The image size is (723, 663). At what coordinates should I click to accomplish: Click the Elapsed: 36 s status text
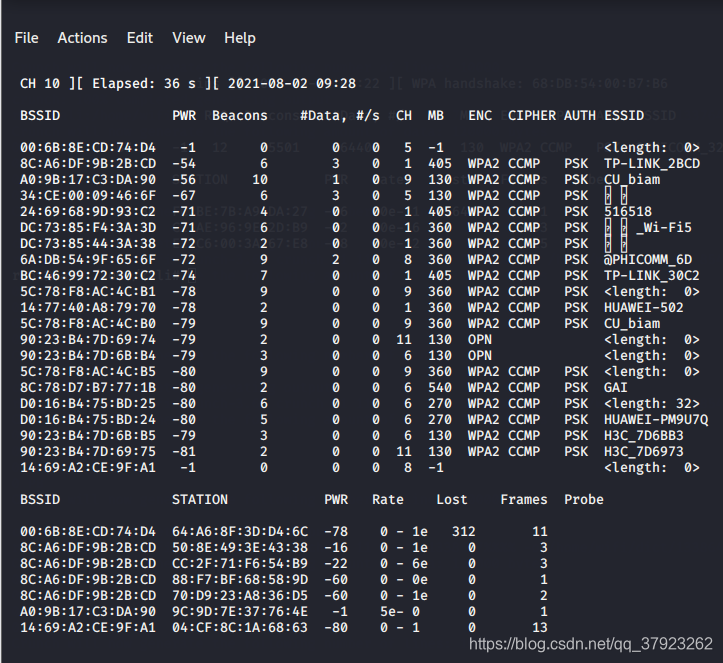coord(144,83)
